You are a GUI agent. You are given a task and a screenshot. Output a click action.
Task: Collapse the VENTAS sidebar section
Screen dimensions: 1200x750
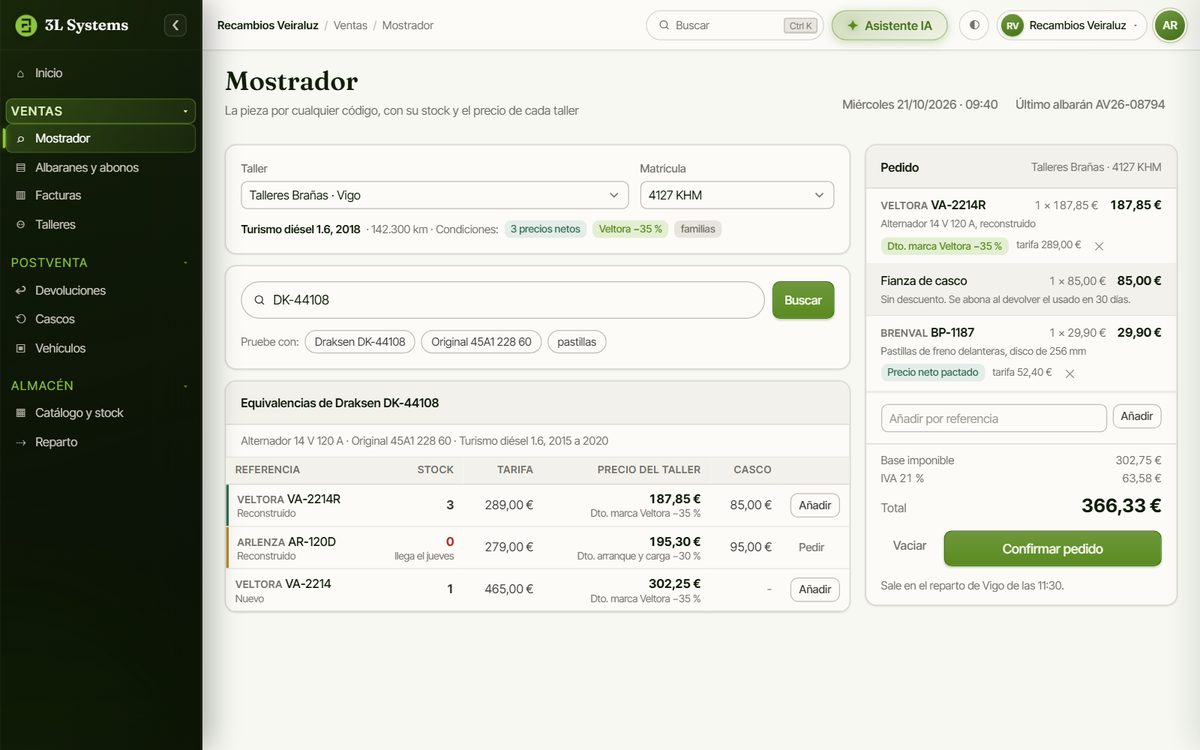click(101, 111)
